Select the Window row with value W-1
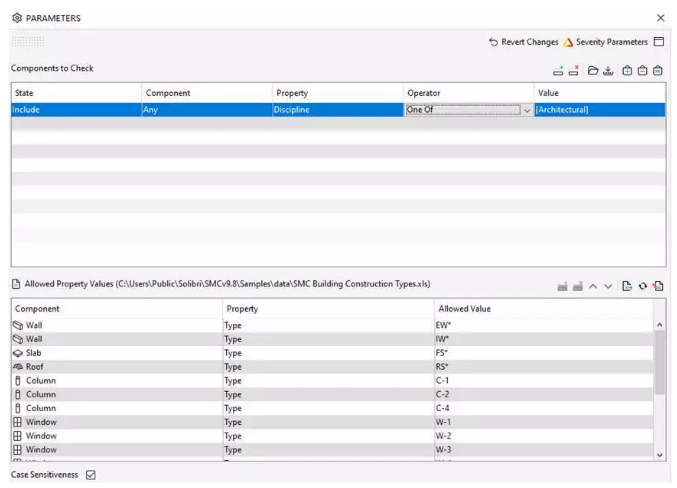677x488 pixels. (332, 422)
